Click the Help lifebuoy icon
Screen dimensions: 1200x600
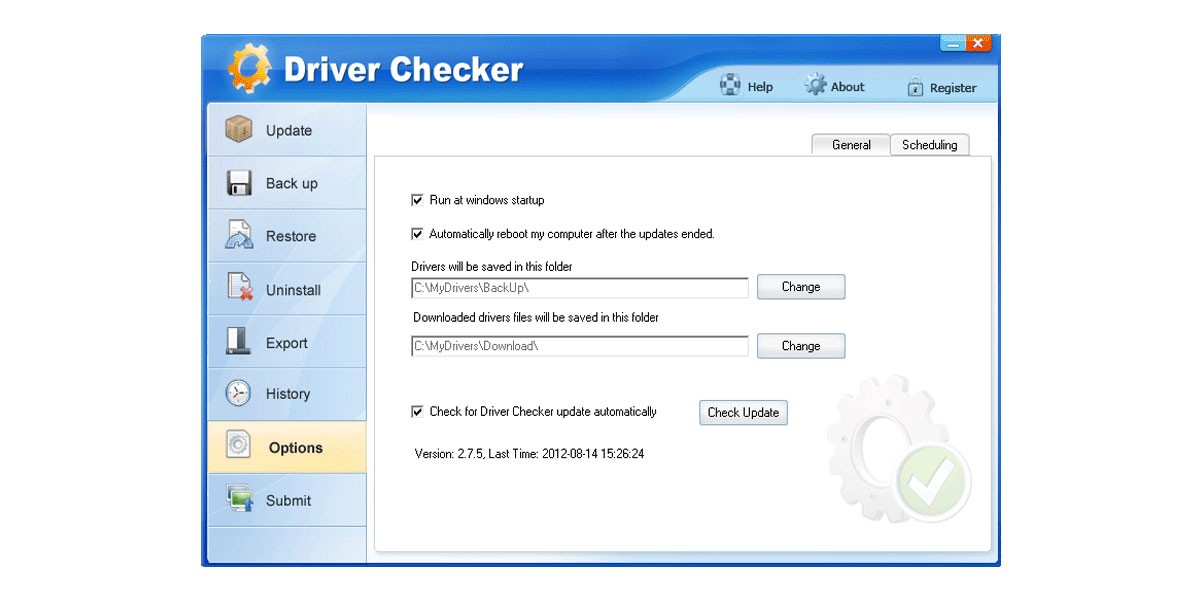(x=730, y=86)
